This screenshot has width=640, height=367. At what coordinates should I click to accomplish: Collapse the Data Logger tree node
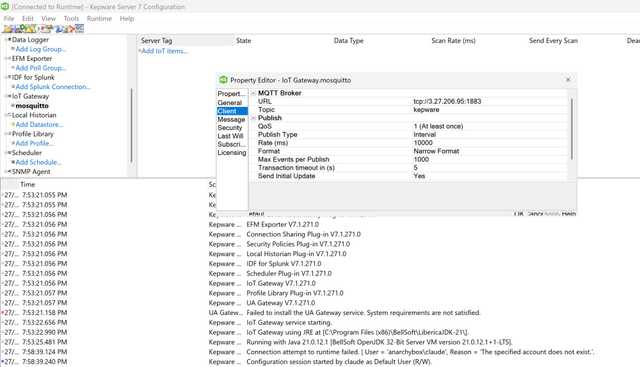click(x=6, y=40)
